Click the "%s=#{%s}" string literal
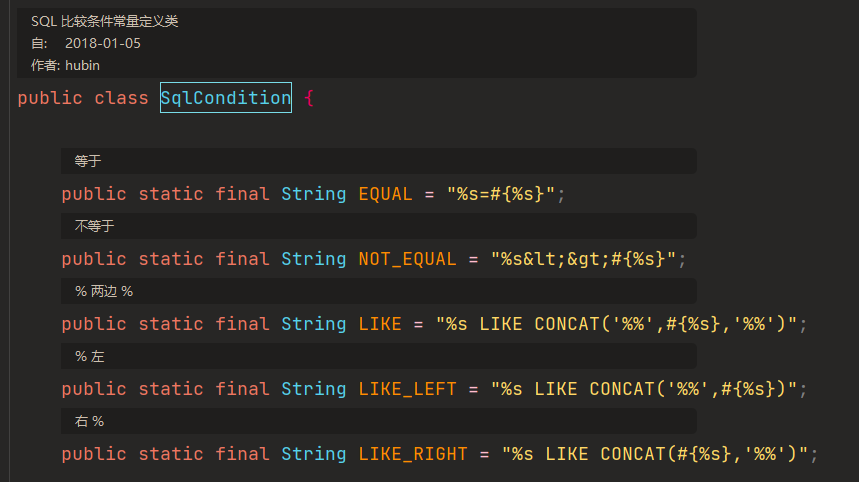 [500, 194]
